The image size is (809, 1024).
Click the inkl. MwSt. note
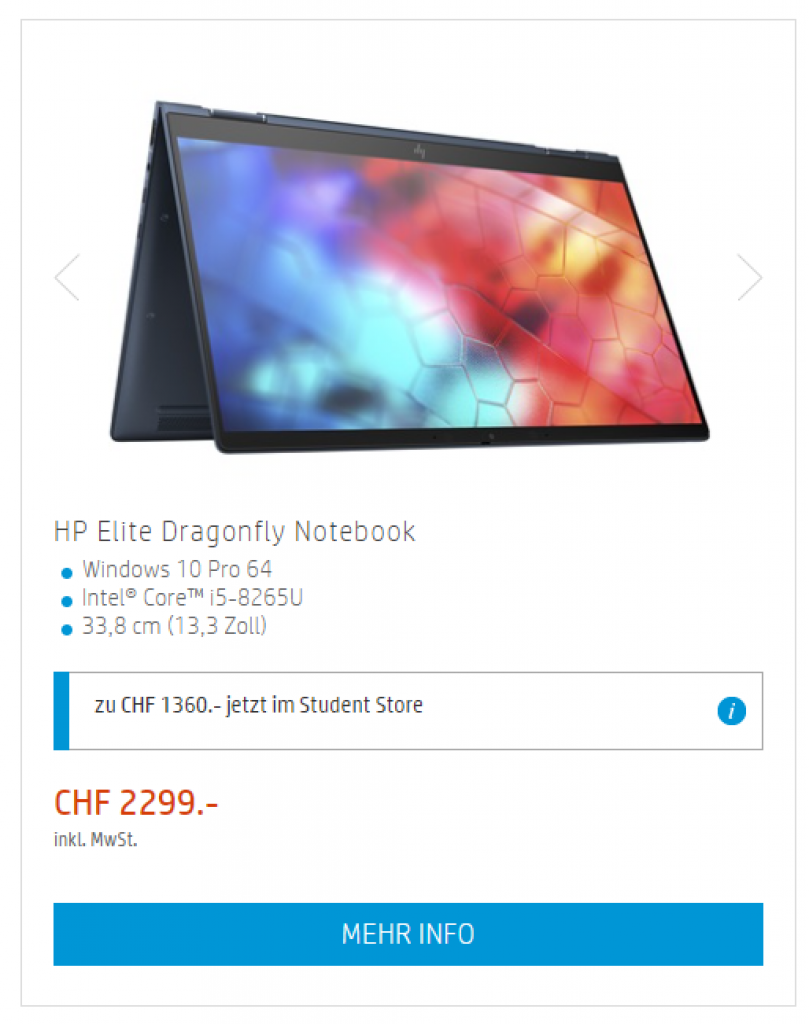pos(95,839)
